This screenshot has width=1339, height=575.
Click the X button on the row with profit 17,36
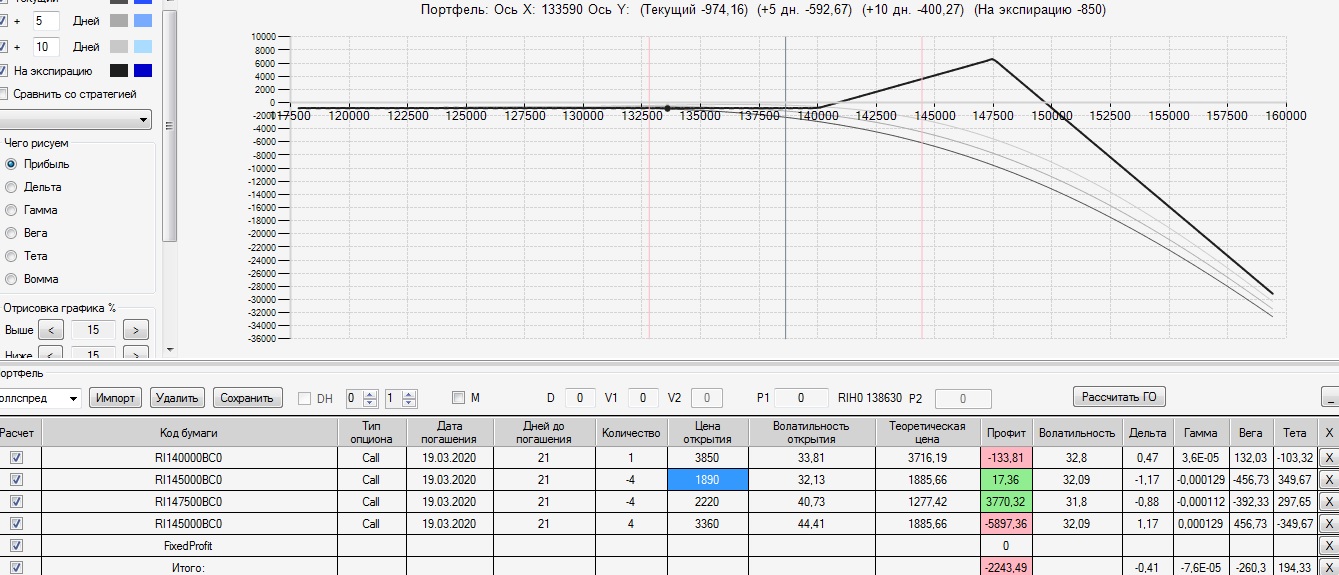pyautogui.click(x=1328, y=480)
